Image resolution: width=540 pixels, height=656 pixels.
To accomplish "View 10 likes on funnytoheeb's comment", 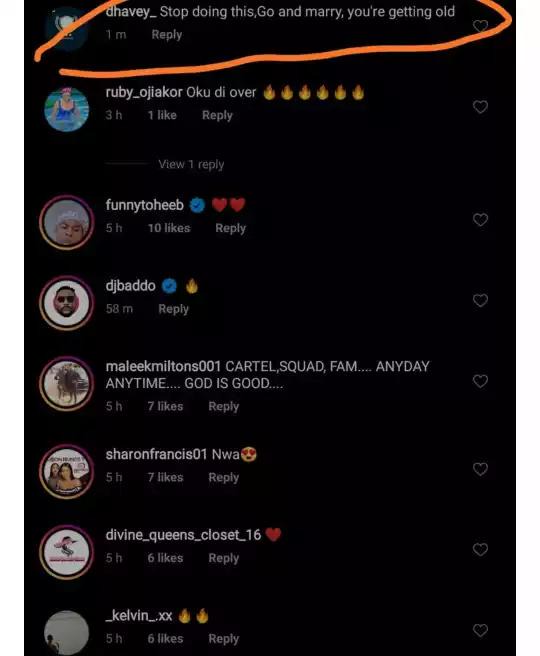I will pyautogui.click(x=169, y=228).
